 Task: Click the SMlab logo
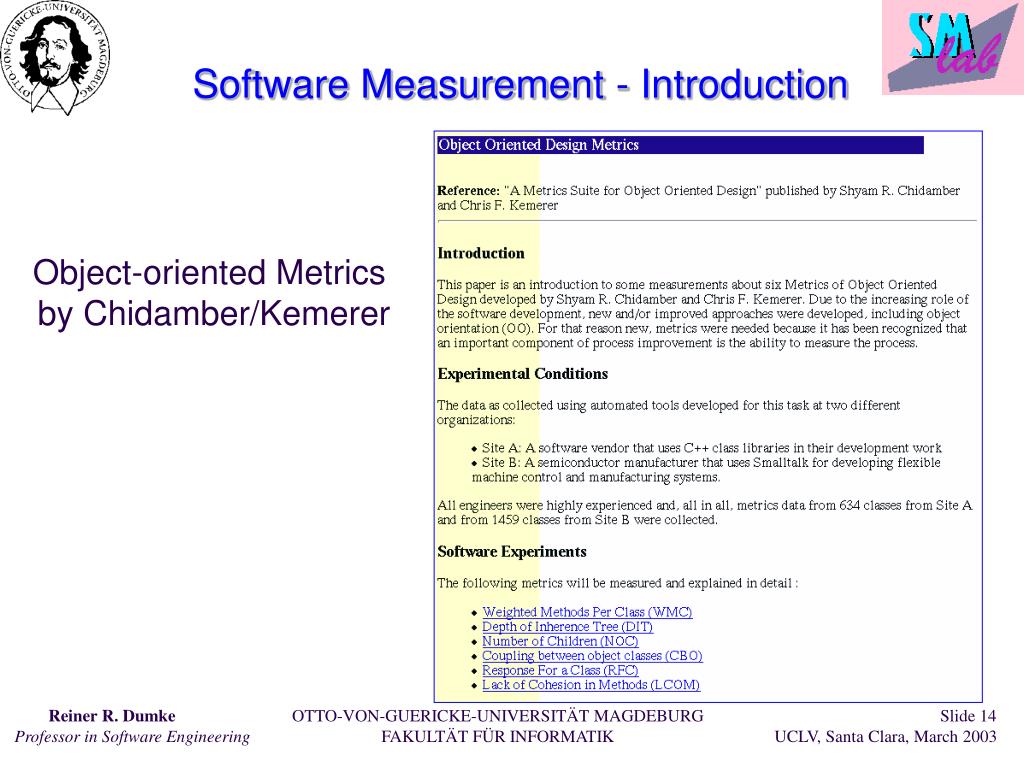tap(953, 47)
